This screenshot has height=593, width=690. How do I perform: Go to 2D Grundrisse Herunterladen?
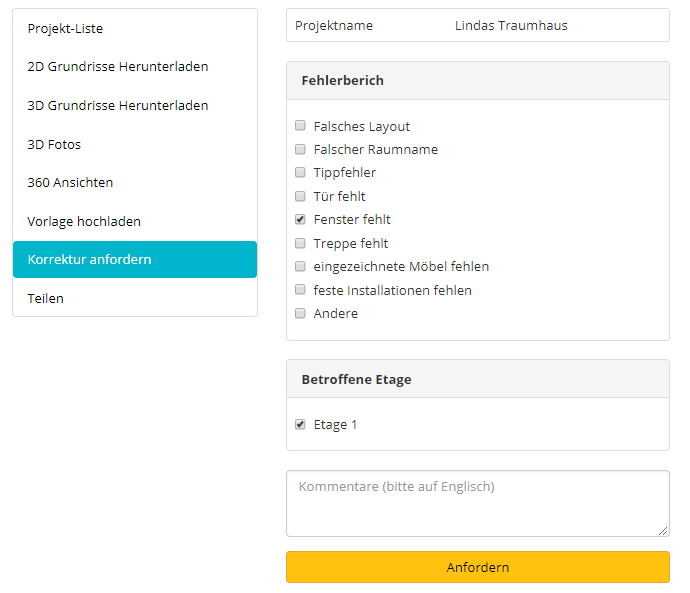coord(135,67)
